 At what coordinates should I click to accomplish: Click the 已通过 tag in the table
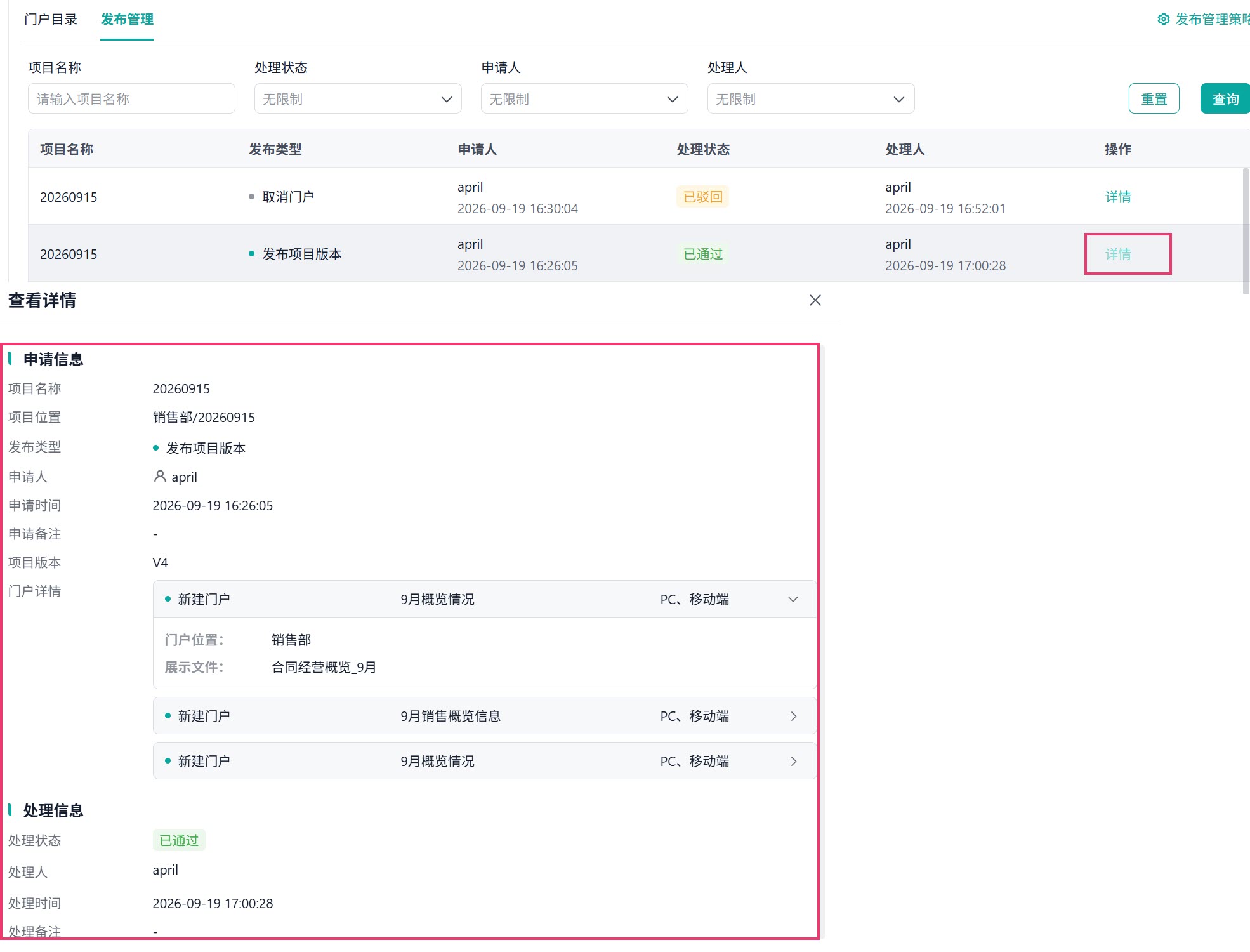pyautogui.click(x=702, y=254)
